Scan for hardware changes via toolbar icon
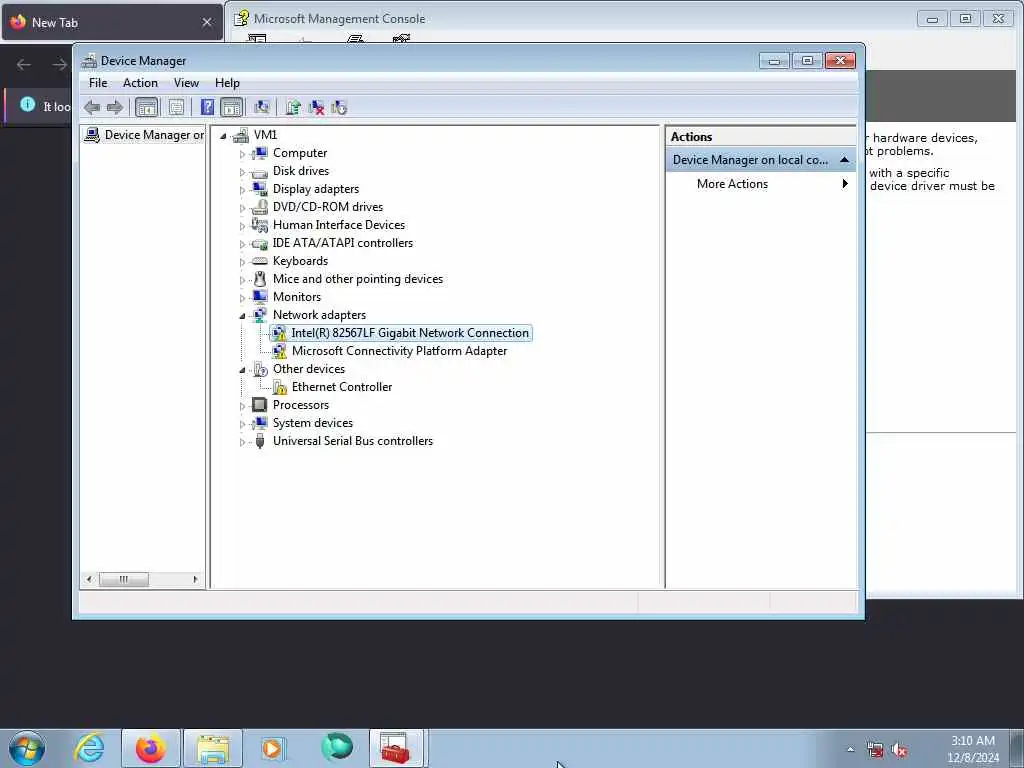1024x768 pixels. pos(262,107)
